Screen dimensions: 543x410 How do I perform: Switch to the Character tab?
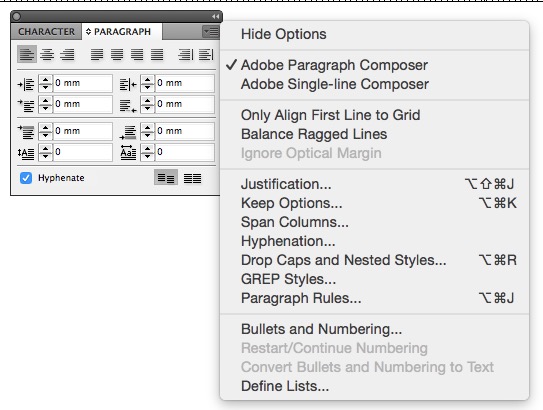[46, 32]
